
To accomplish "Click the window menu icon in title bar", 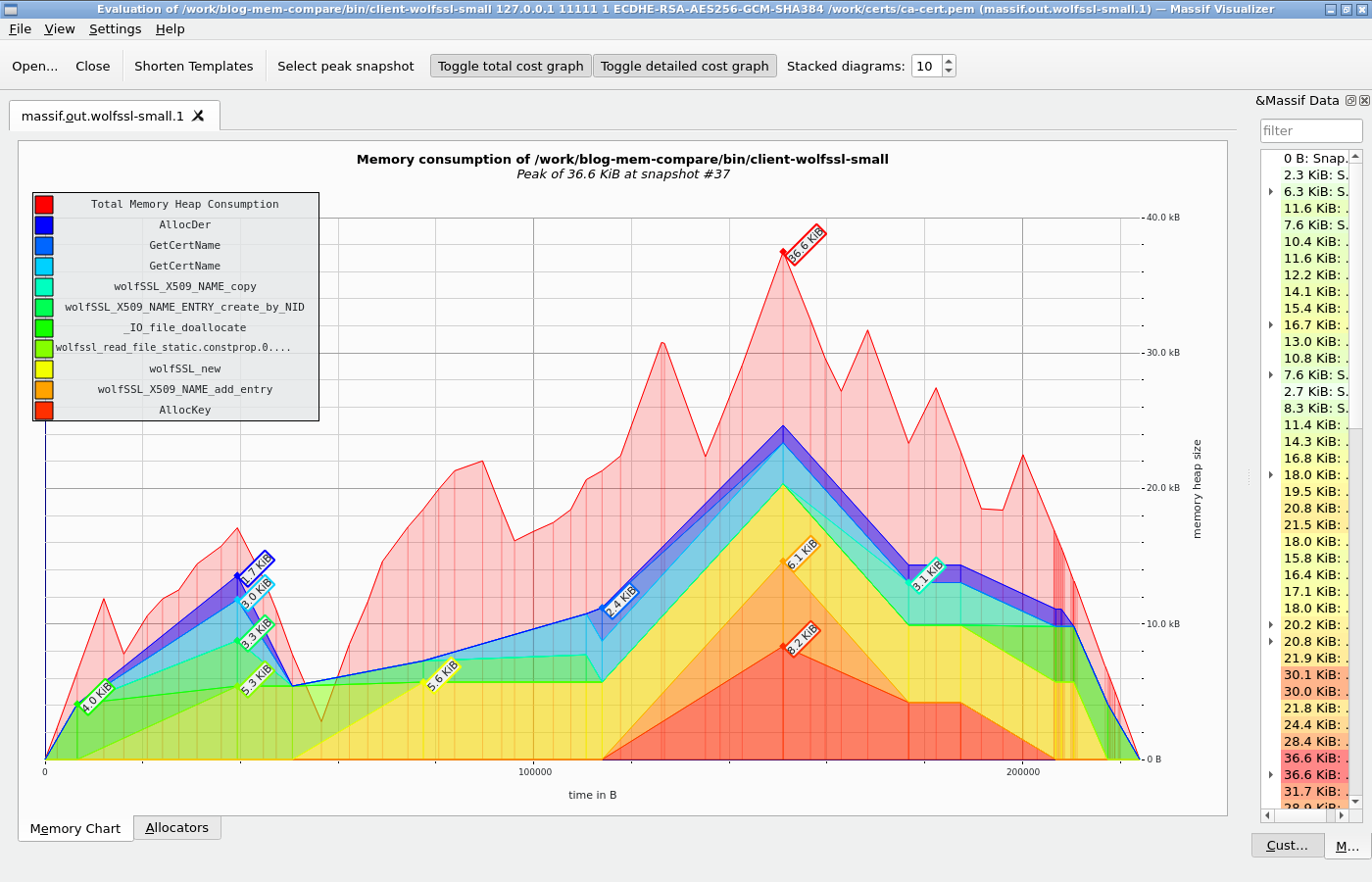I will [11, 9].
